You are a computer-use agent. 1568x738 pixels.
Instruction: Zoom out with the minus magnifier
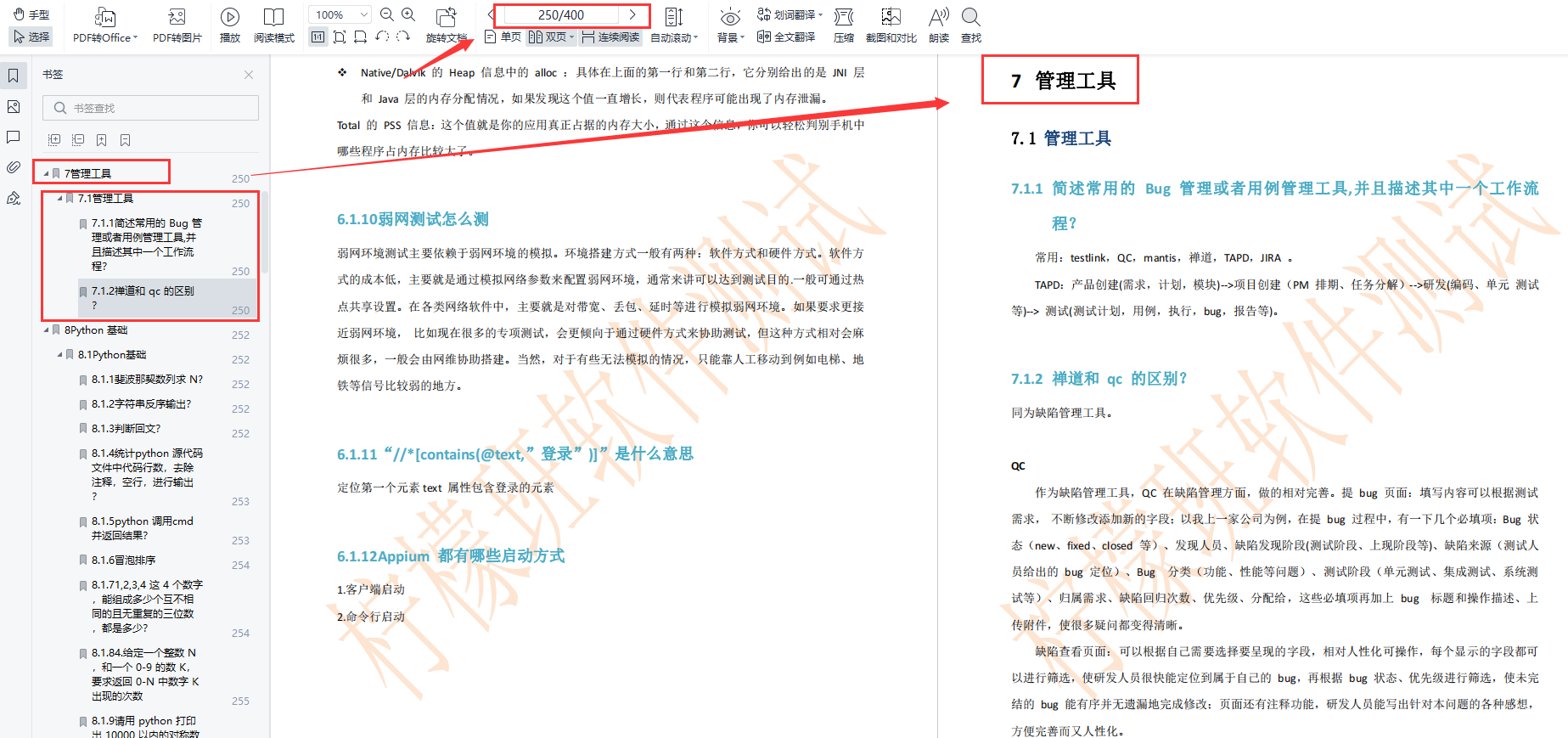tap(387, 14)
